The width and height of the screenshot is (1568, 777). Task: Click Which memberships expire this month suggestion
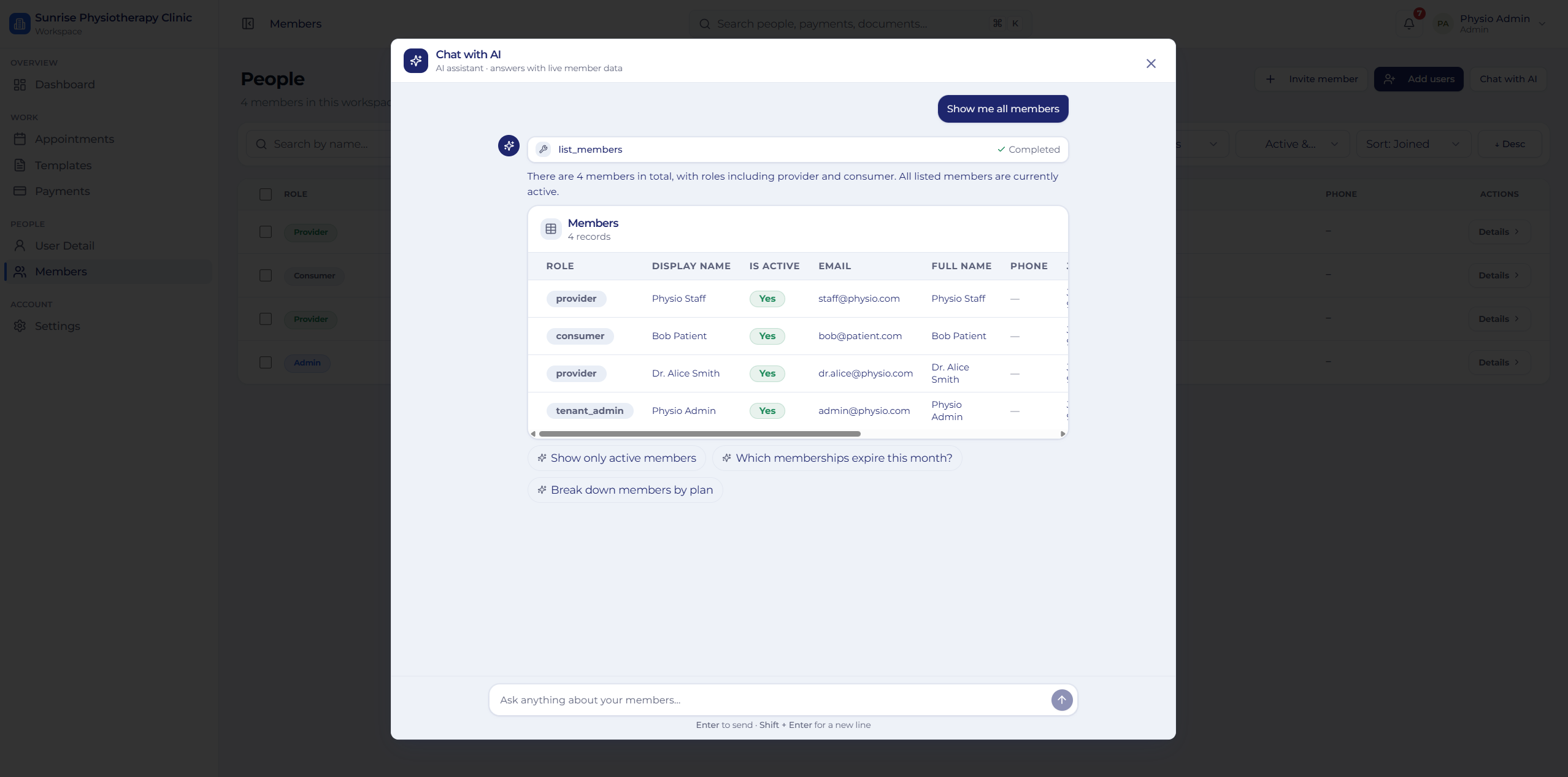coord(837,458)
